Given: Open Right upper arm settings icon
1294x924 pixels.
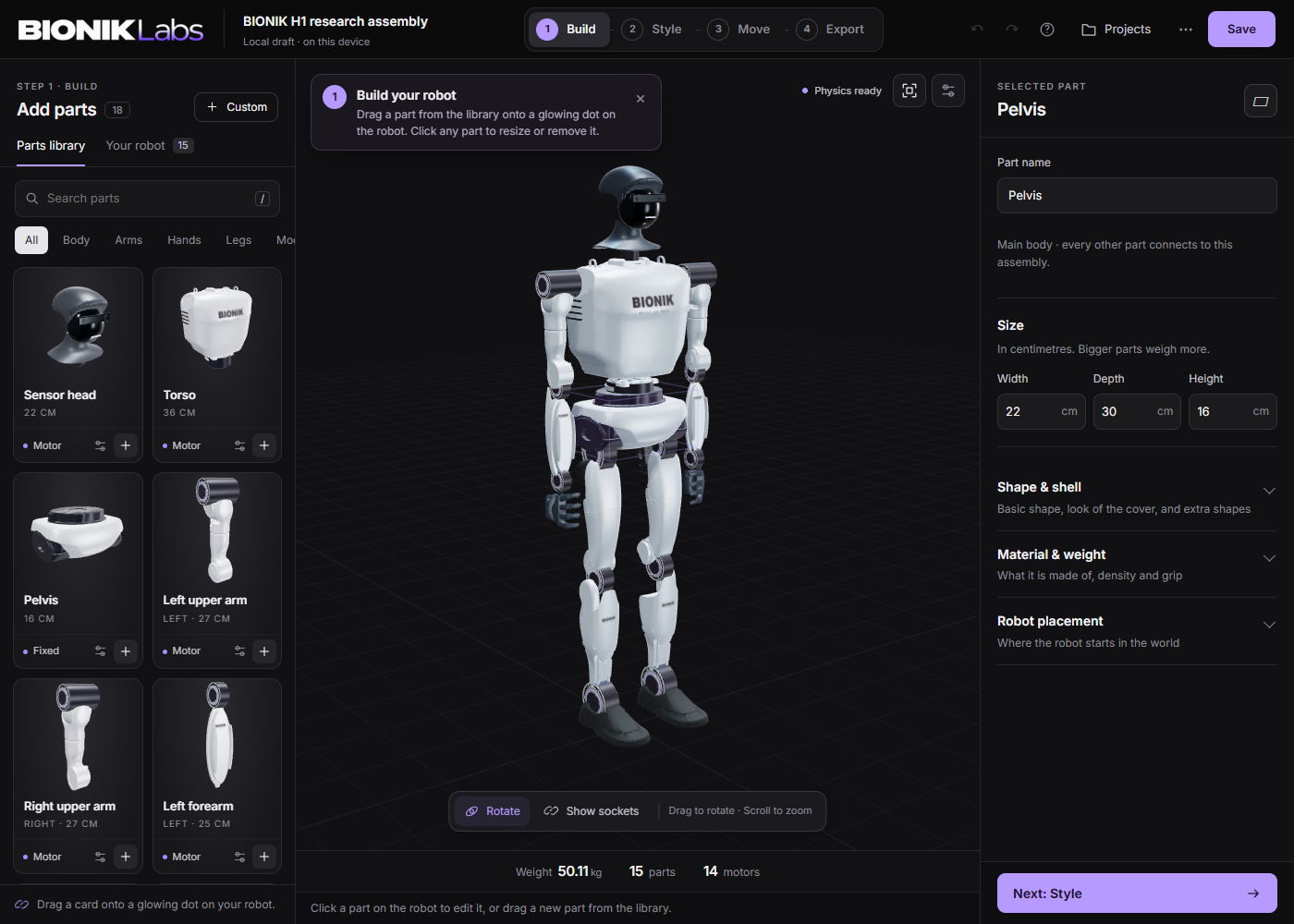Looking at the screenshot, I should [x=100, y=857].
